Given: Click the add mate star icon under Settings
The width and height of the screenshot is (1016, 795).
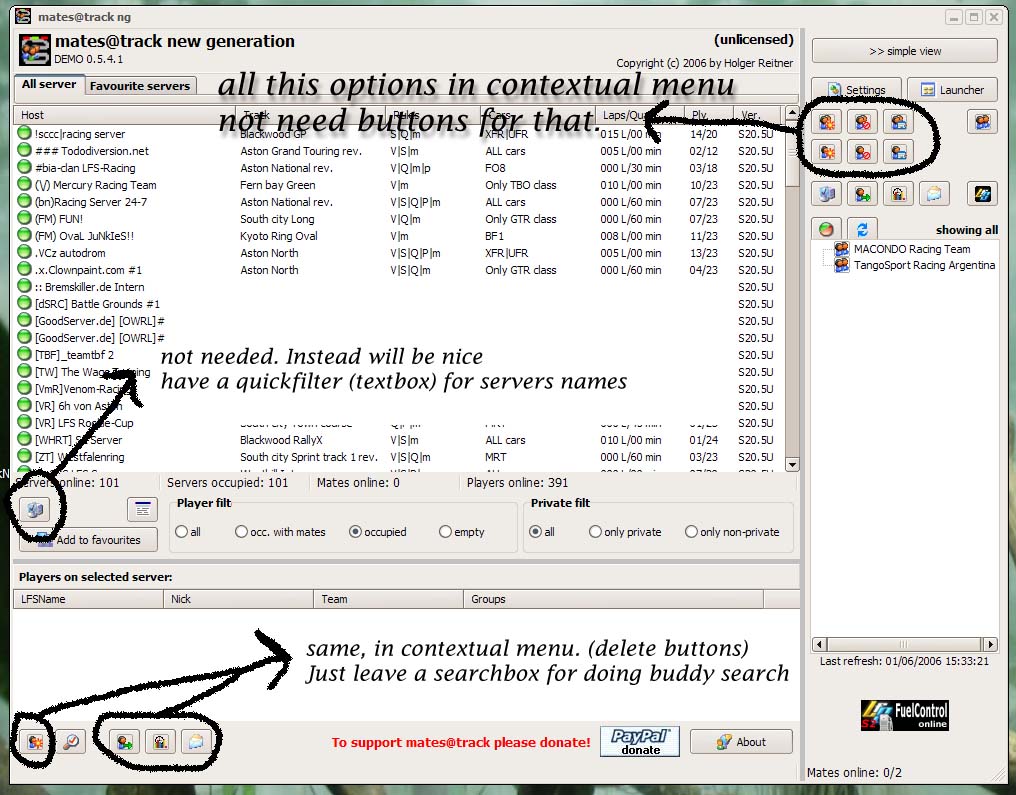Looking at the screenshot, I should 827,152.
